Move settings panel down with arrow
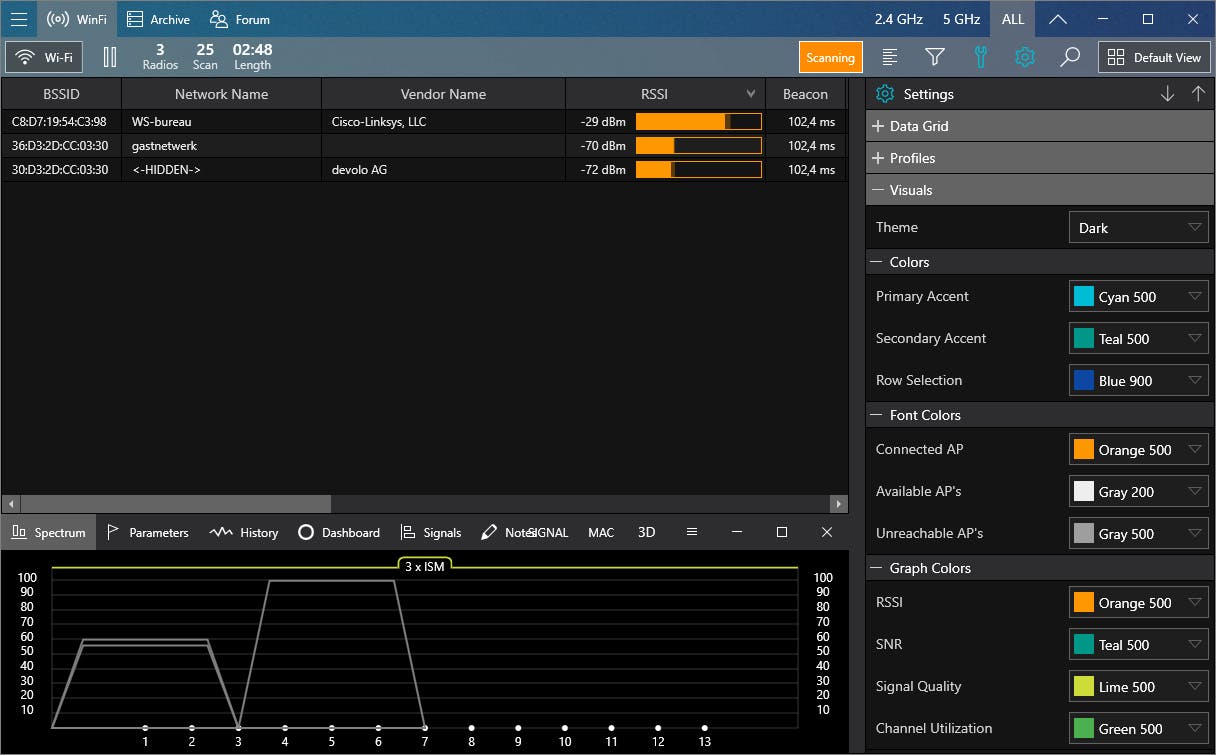The width and height of the screenshot is (1216, 755). click(1167, 94)
